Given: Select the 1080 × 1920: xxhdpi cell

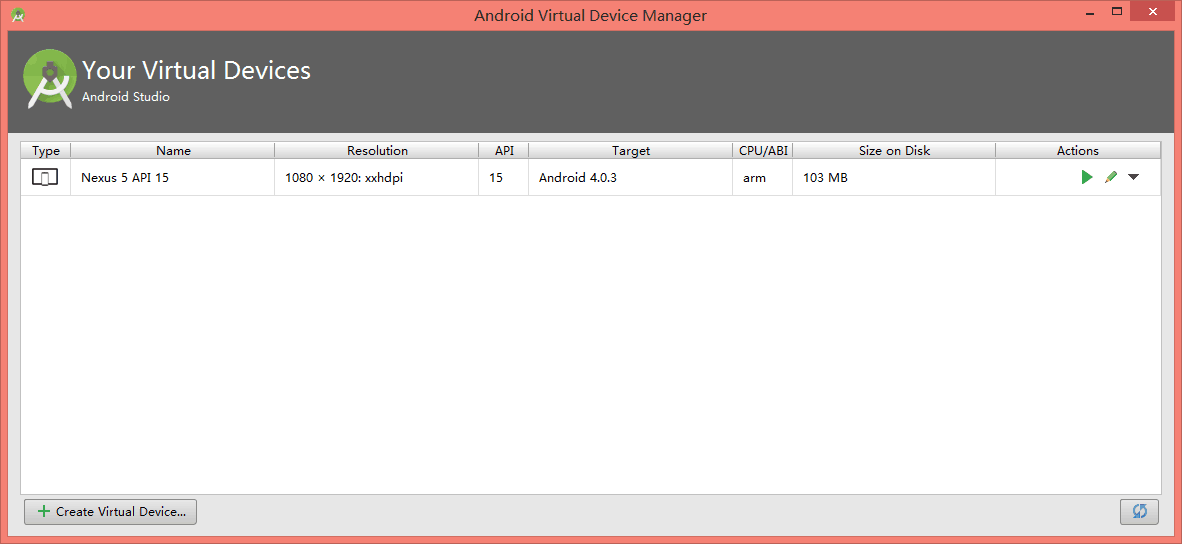Looking at the screenshot, I should tap(377, 178).
